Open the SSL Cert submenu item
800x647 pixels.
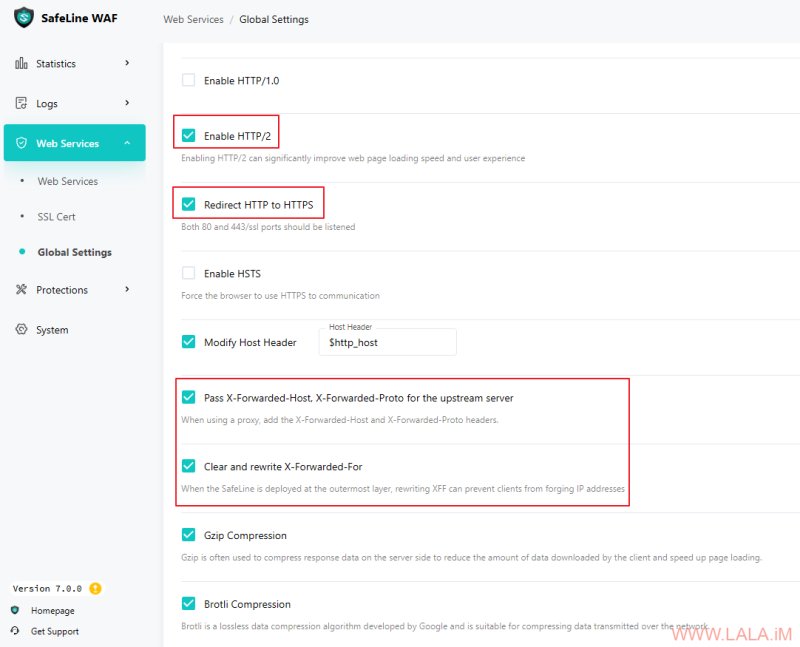point(56,216)
